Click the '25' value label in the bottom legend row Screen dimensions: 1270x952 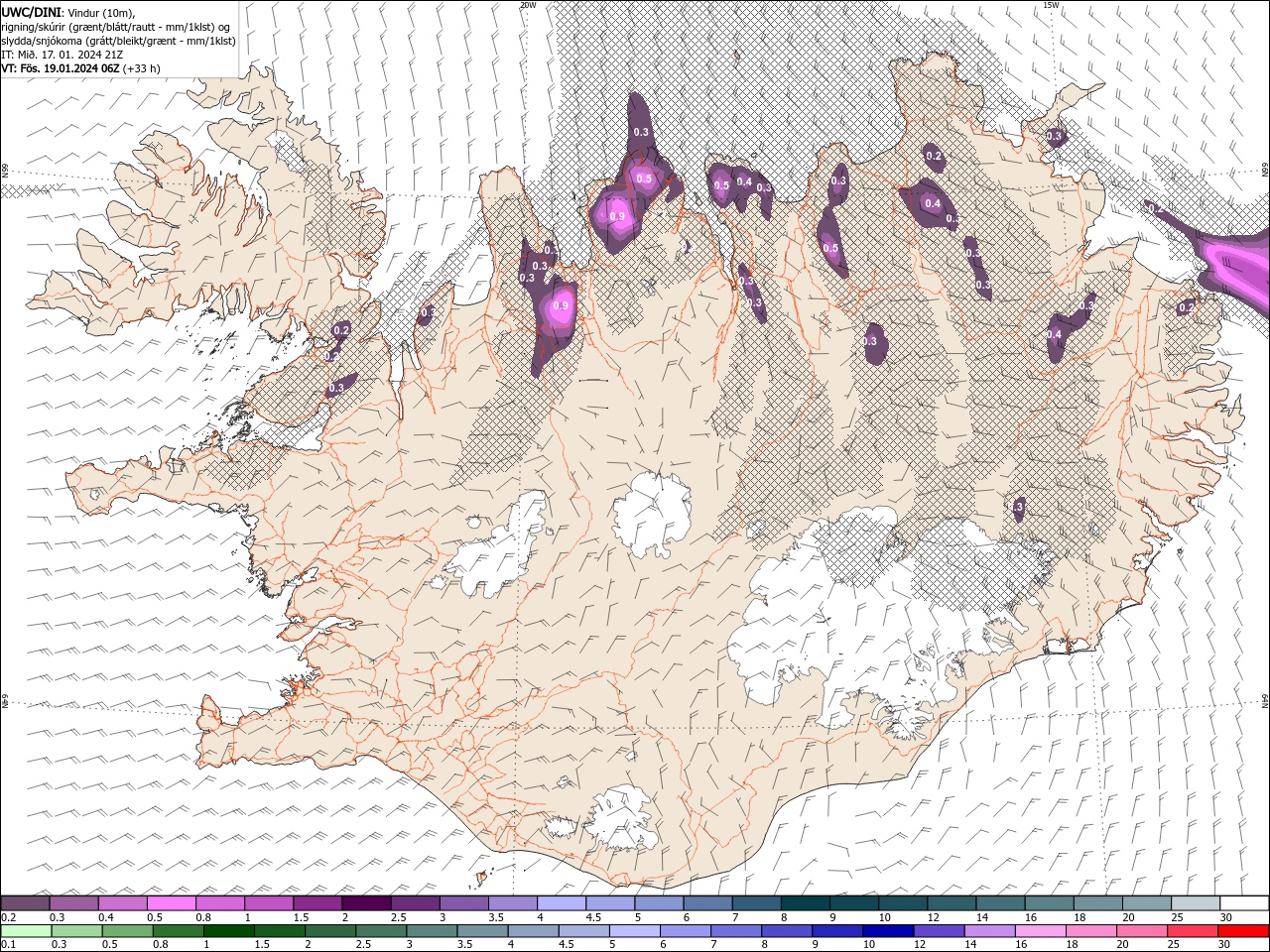pos(1176,945)
